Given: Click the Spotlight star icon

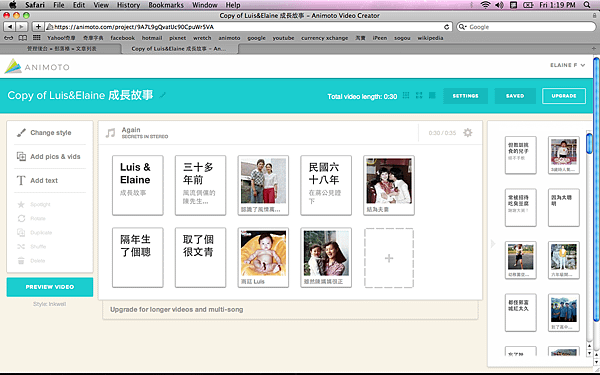Looking at the screenshot, I should tap(21, 204).
